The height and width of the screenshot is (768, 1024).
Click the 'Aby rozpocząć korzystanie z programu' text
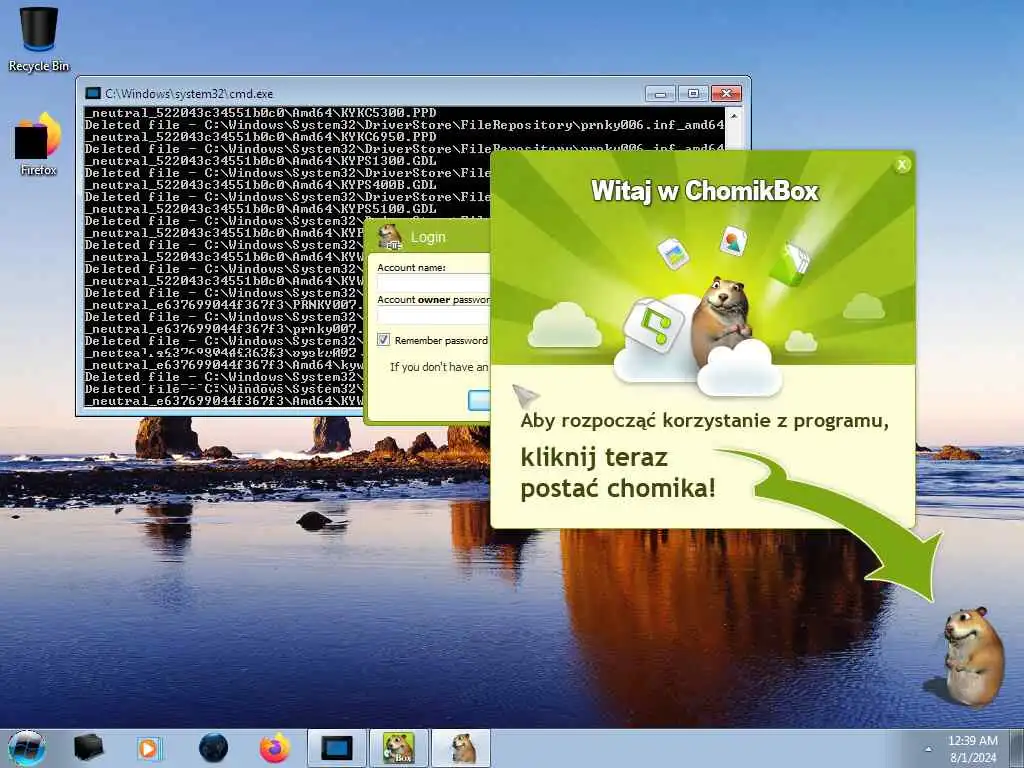click(705, 421)
